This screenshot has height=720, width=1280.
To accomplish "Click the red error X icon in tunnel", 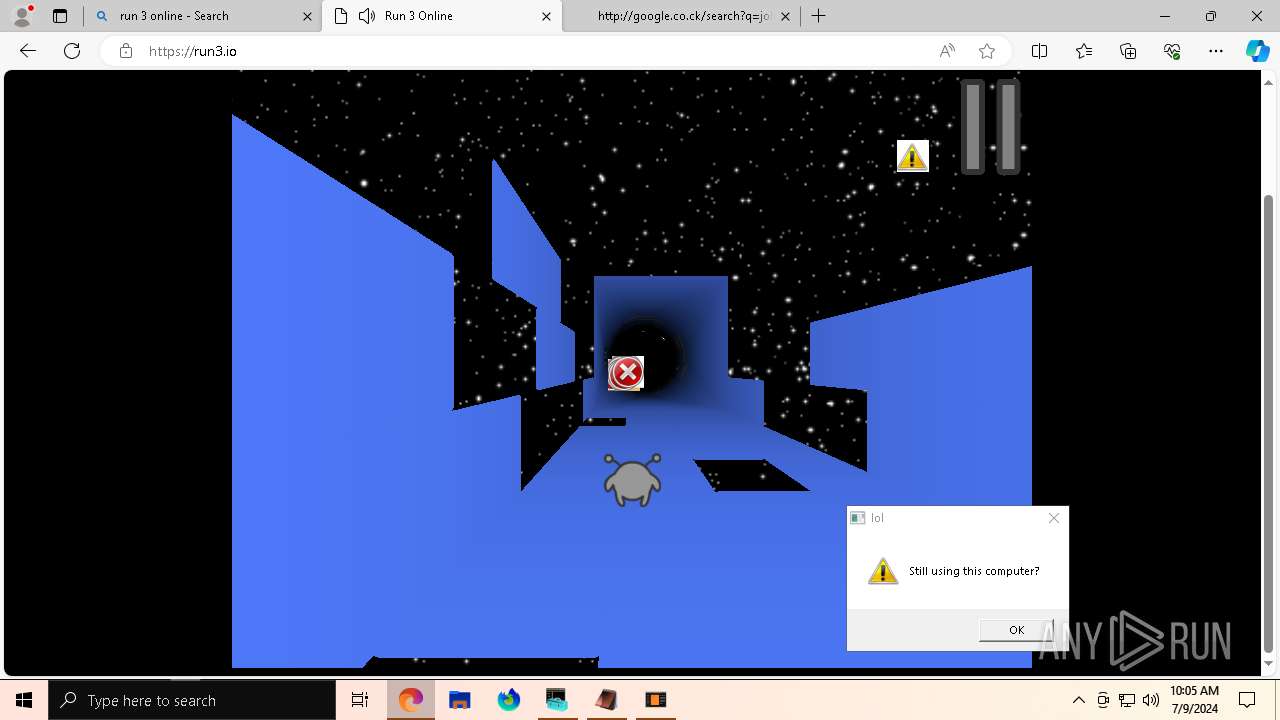I will pyautogui.click(x=626, y=373).
